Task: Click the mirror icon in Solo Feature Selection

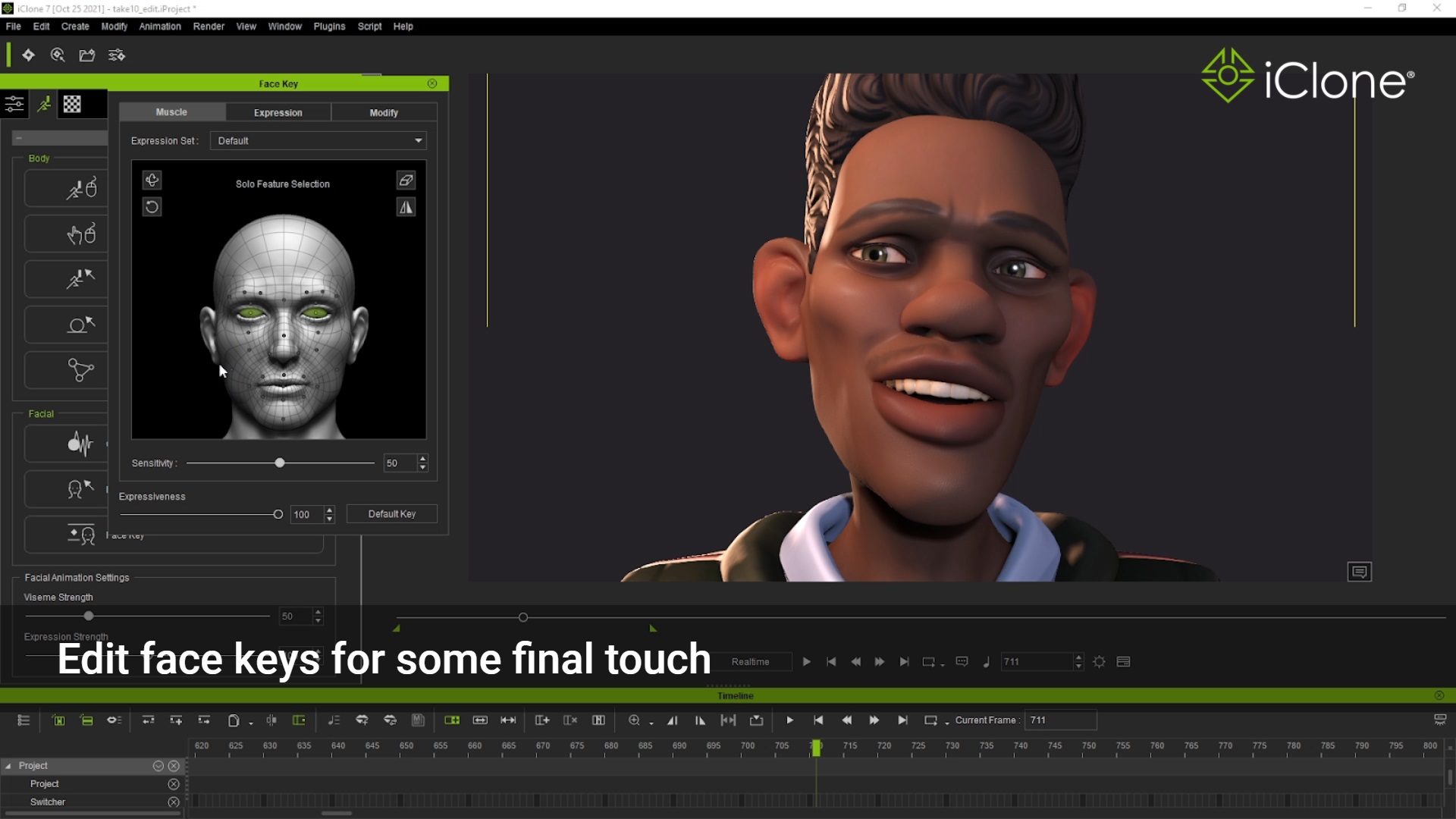Action: pos(406,207)
